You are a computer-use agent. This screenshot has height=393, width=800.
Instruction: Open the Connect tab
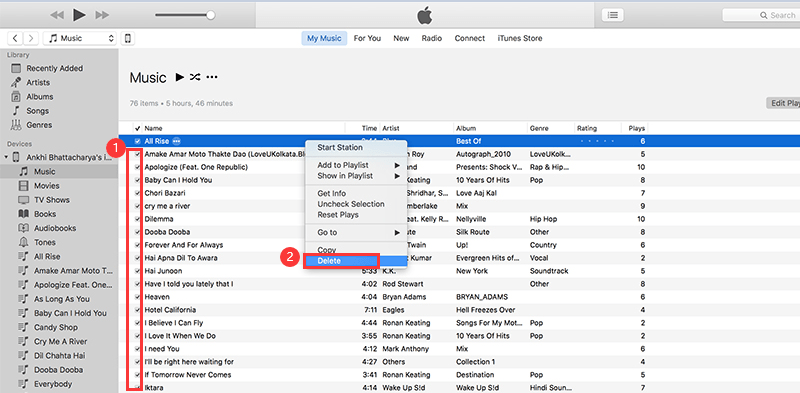pyautogui.click(x=470, y=38)
